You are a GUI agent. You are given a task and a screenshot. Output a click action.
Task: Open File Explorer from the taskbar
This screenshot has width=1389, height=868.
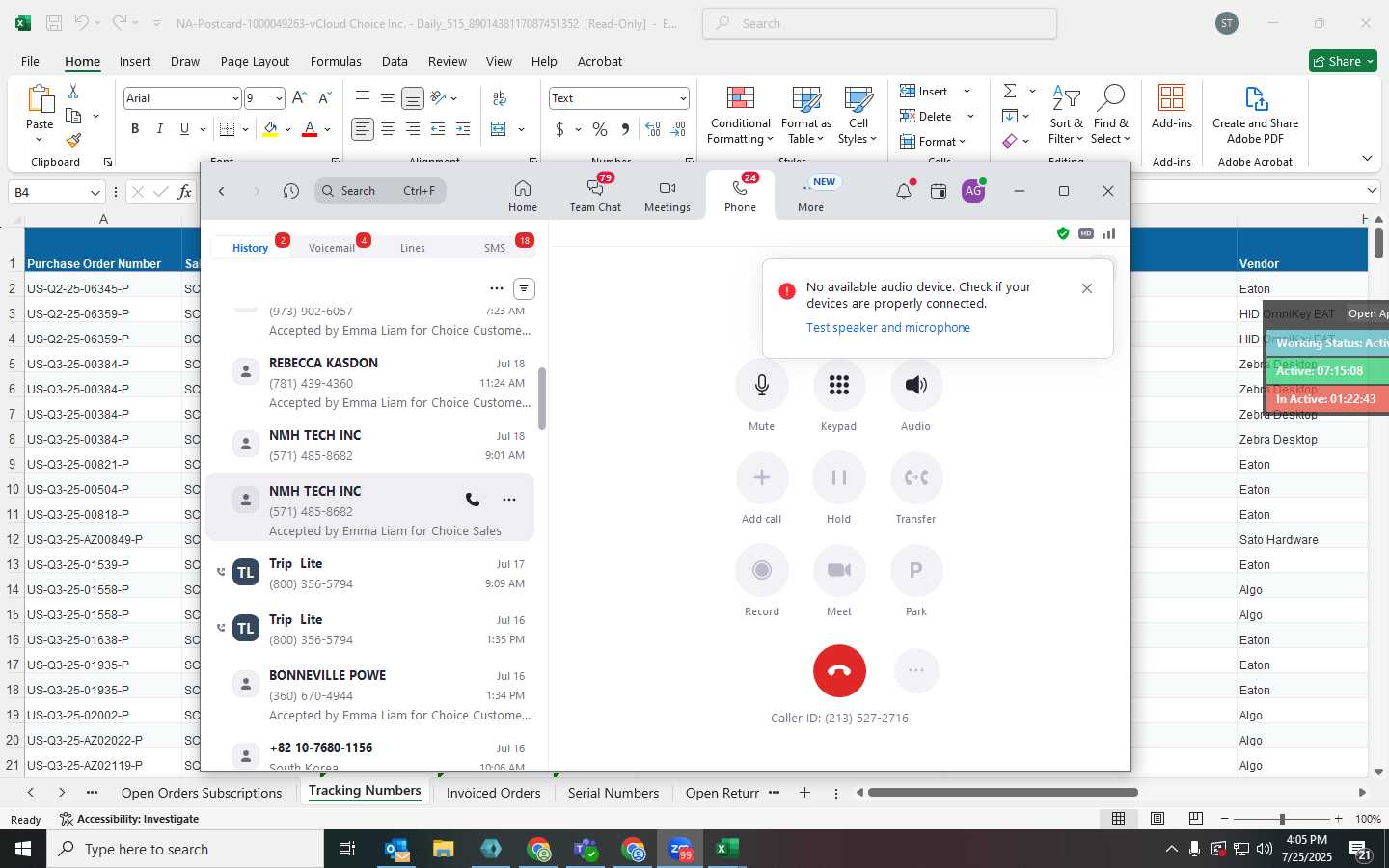click(x=443, y=849)
